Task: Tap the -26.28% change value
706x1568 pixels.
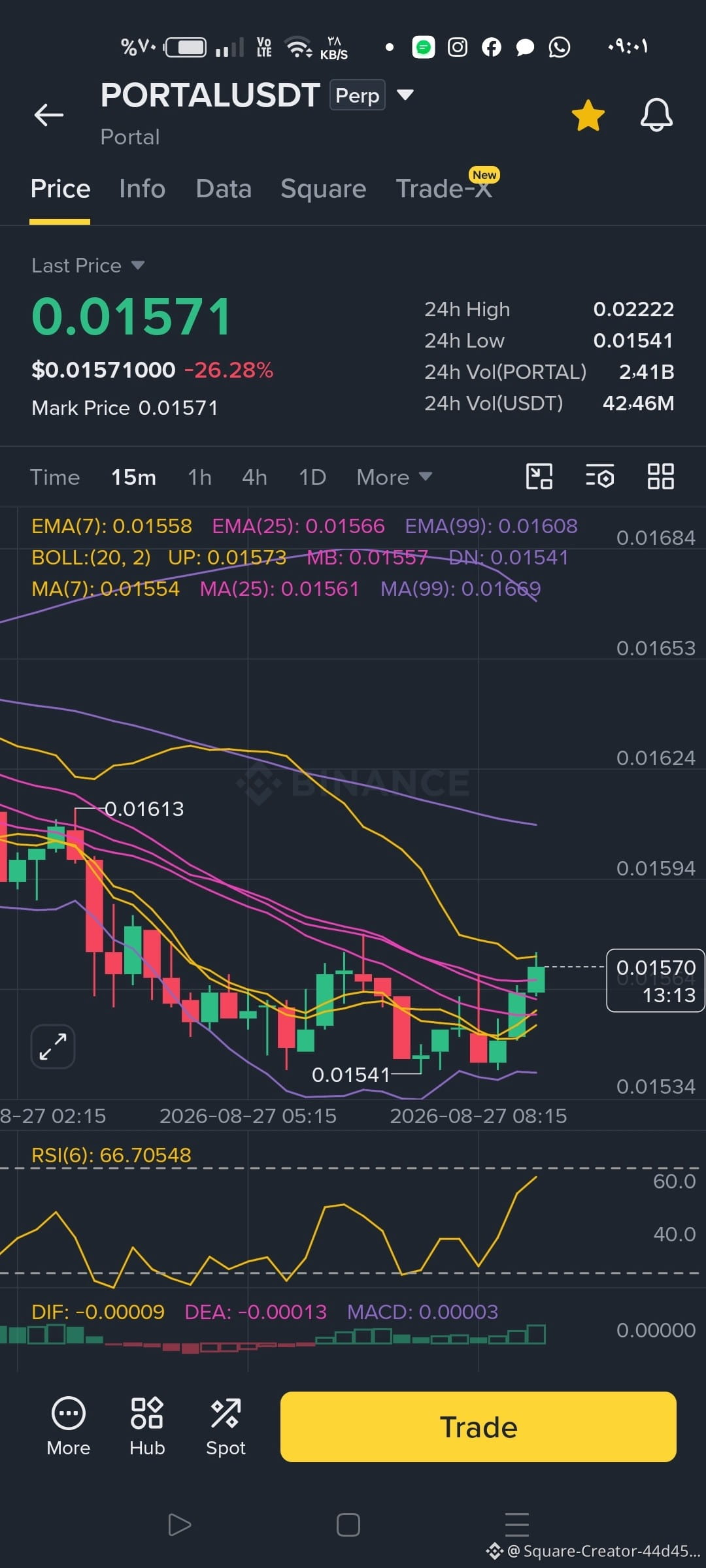Action: pos(229,370)
